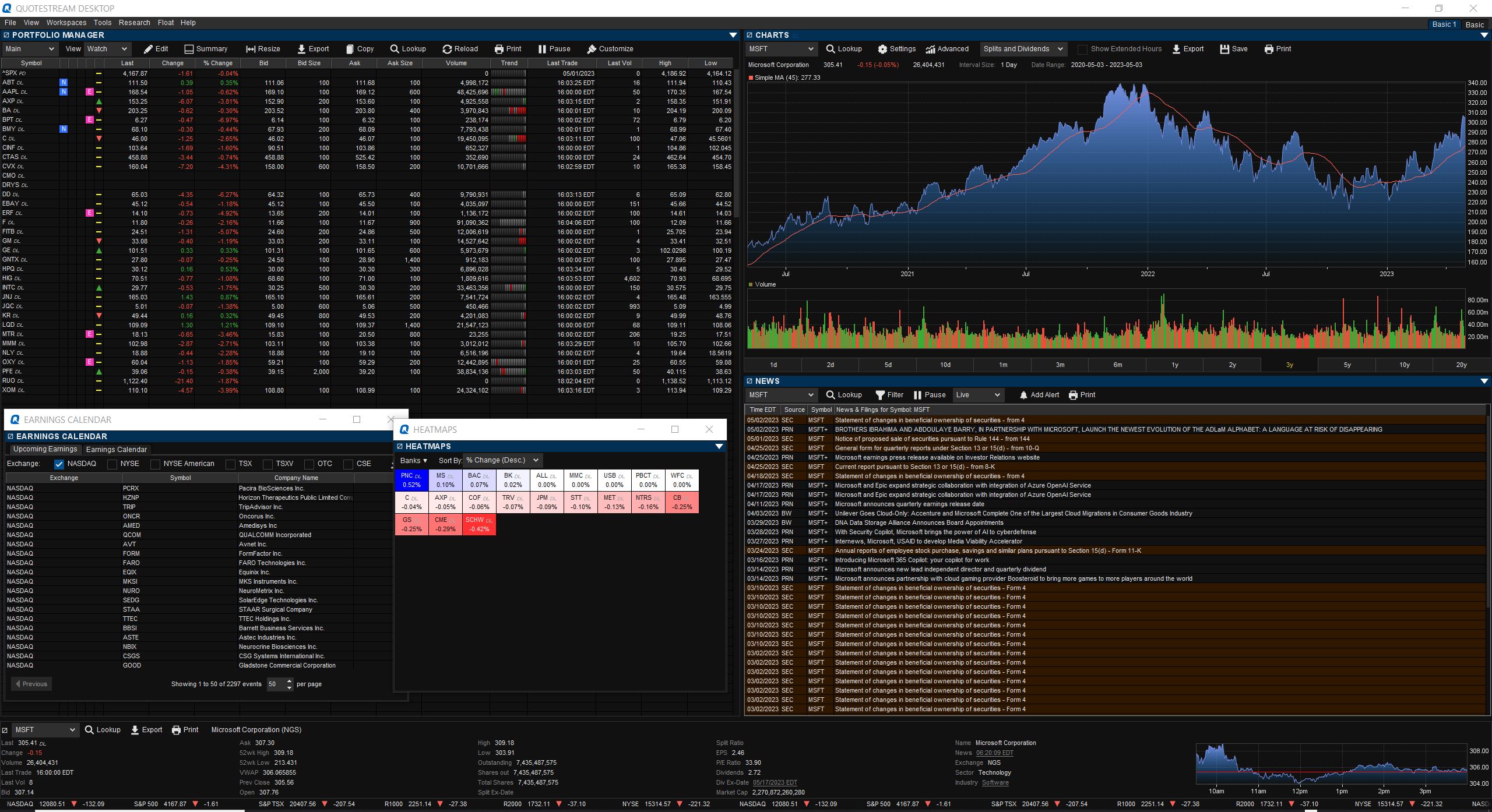The image size is (1492, 812).
Task: Select the Upcoming Earnings tab
Action: click(x=45, y=449)
